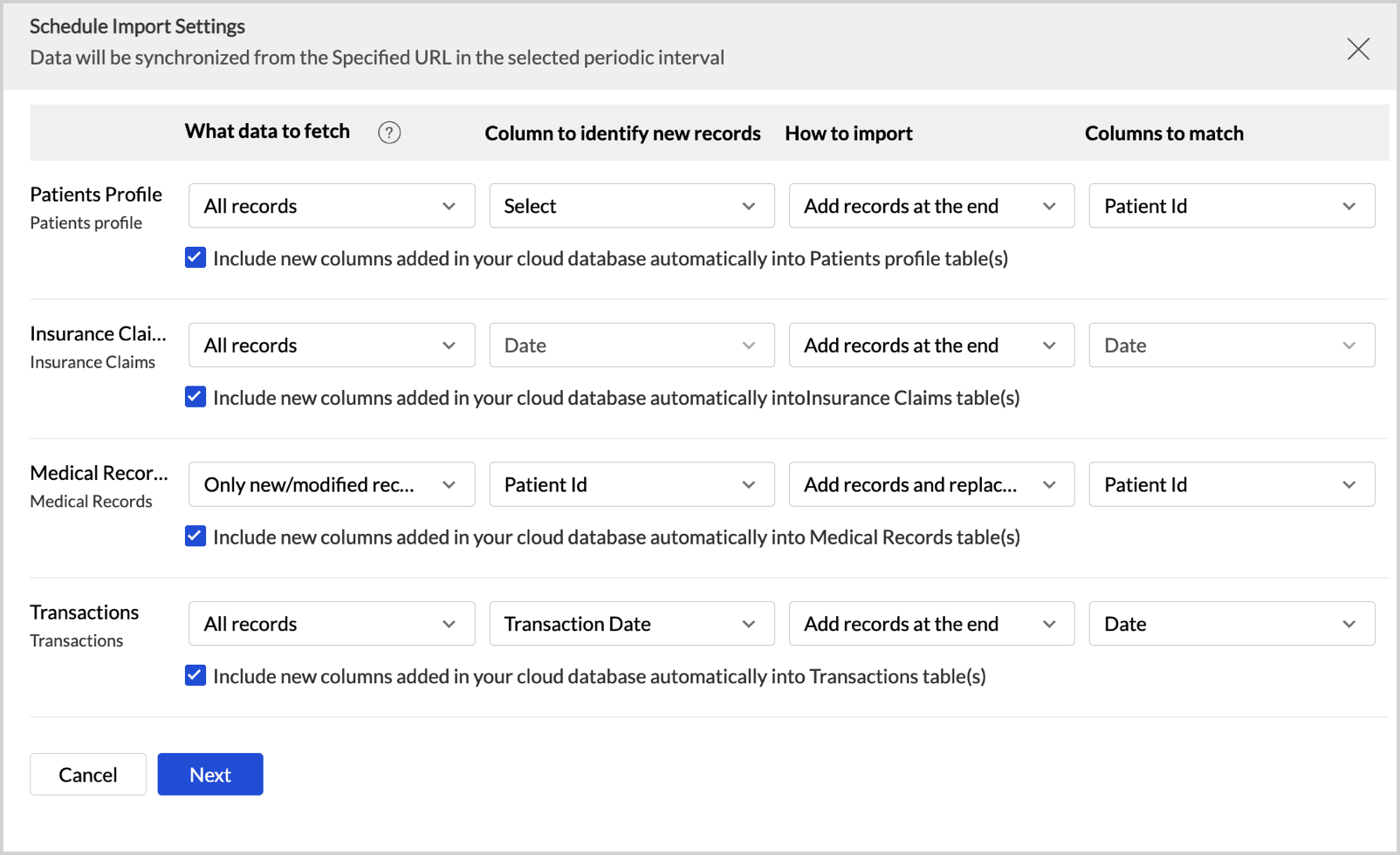Disable include new columns for Medical Records
The width and height of the screenshot is (1400, 855).
point(196,537)
